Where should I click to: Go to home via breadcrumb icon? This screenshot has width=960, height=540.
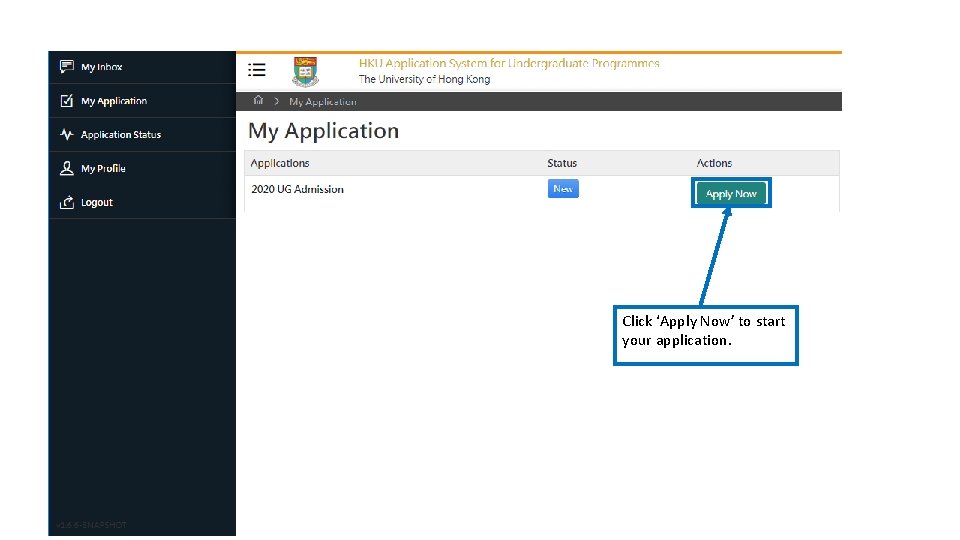click(258, 100)
